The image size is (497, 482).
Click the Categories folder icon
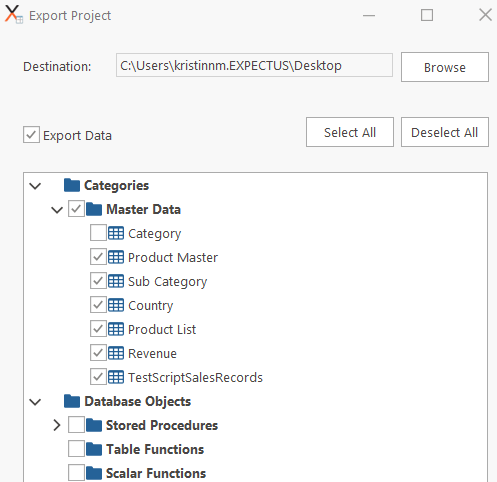(x=72, y=185)
